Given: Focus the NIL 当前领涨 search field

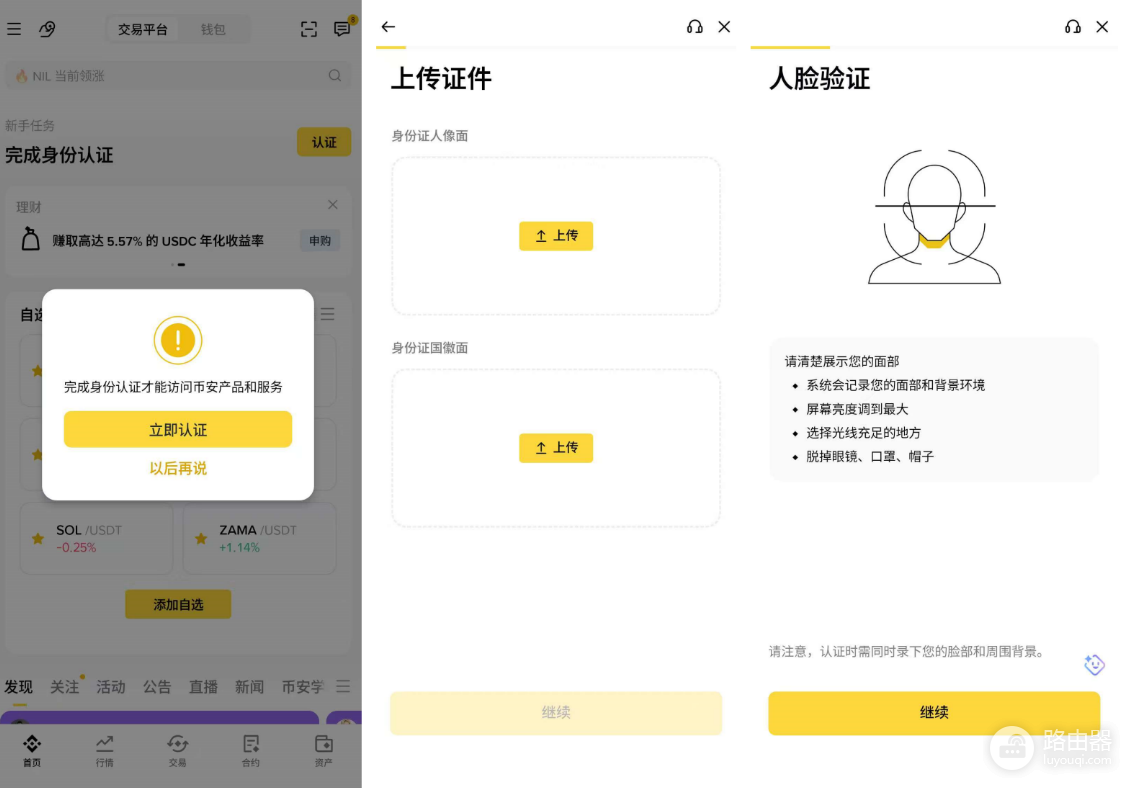Looking at the screenshot, I should point(177,76).
